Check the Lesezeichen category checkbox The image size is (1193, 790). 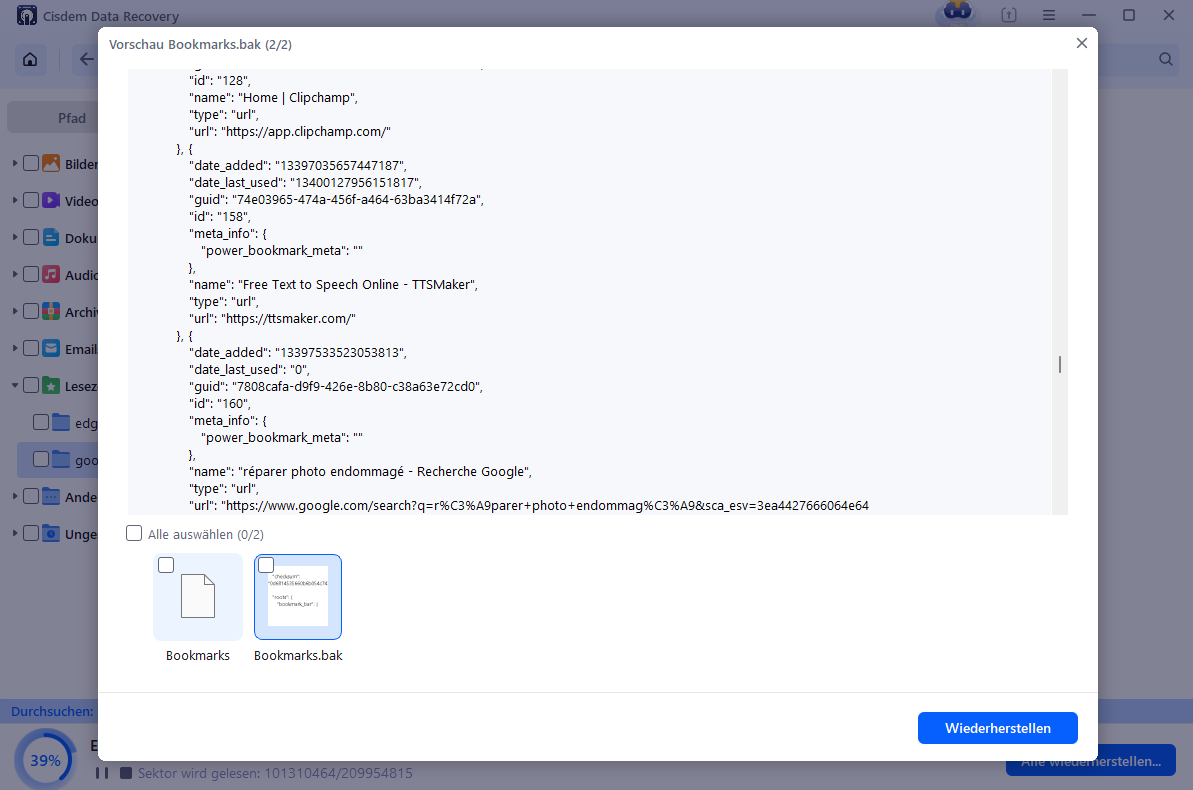tap(31, 385)
